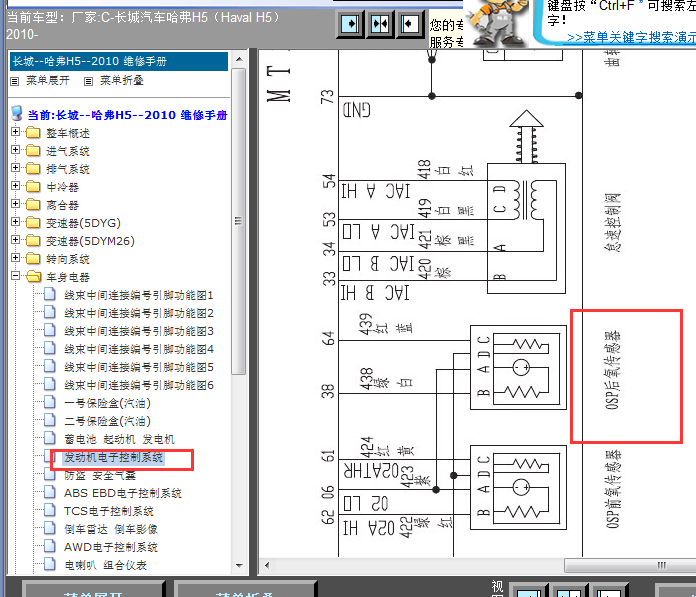Open 二号保险盒(汽油) page

click(107, 421)
